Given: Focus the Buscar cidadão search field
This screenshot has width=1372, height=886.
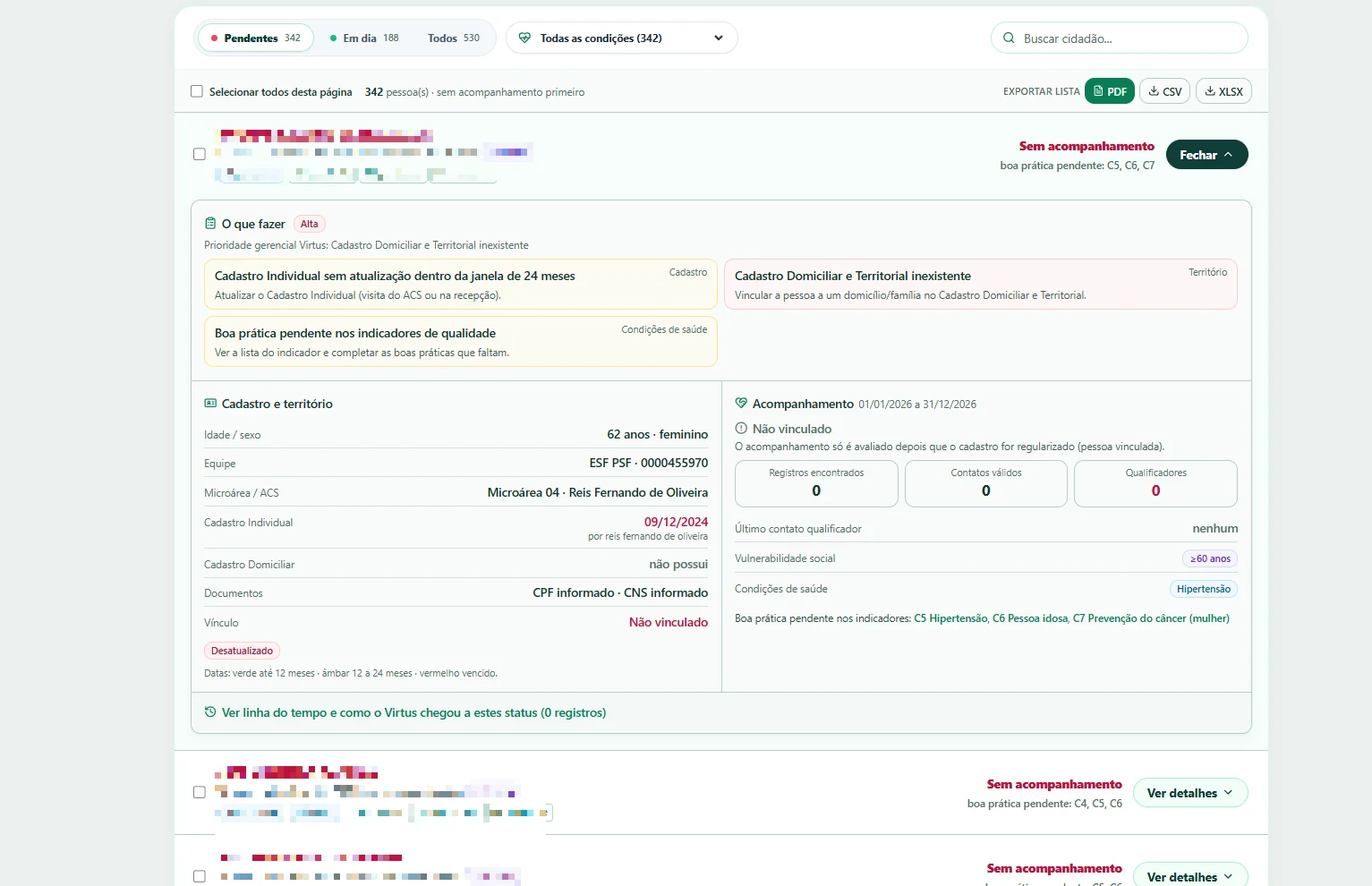Looking at the screenshot, I should pyautogui.click(x=1120, y=38).
